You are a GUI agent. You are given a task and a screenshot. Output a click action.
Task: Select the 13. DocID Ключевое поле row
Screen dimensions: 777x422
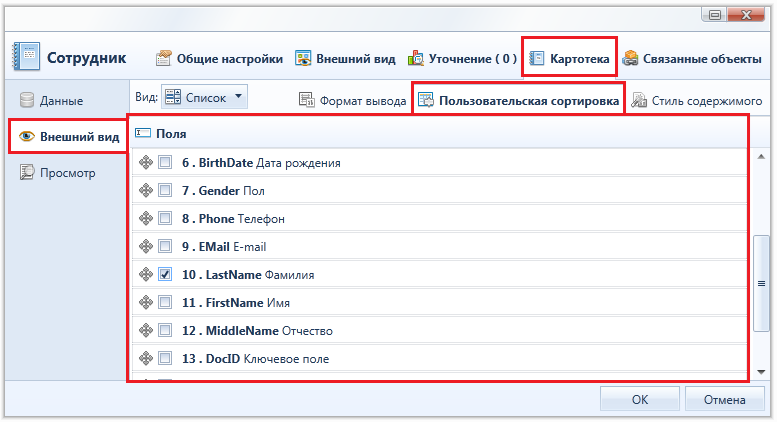(440, 358)
